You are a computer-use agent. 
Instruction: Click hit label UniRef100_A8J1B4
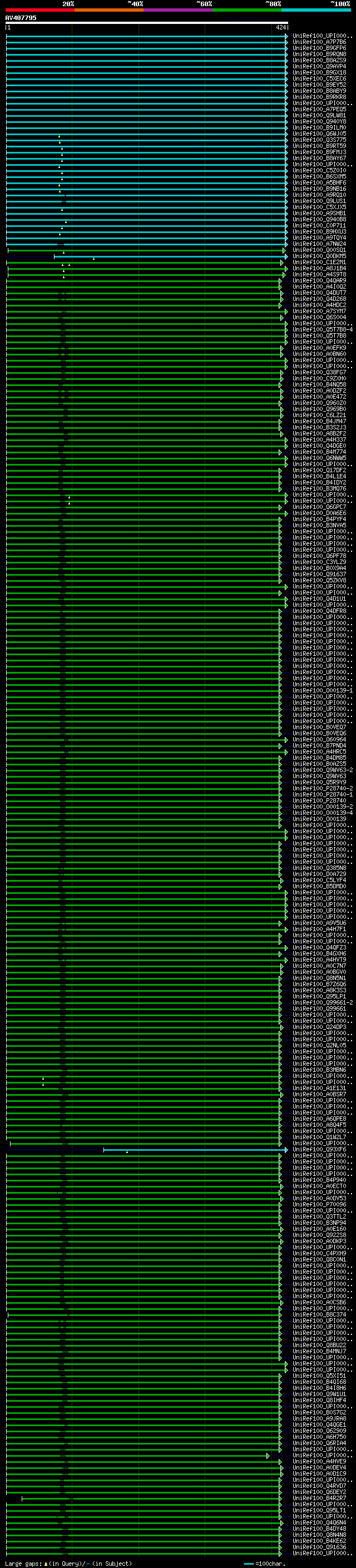point(319,269)
